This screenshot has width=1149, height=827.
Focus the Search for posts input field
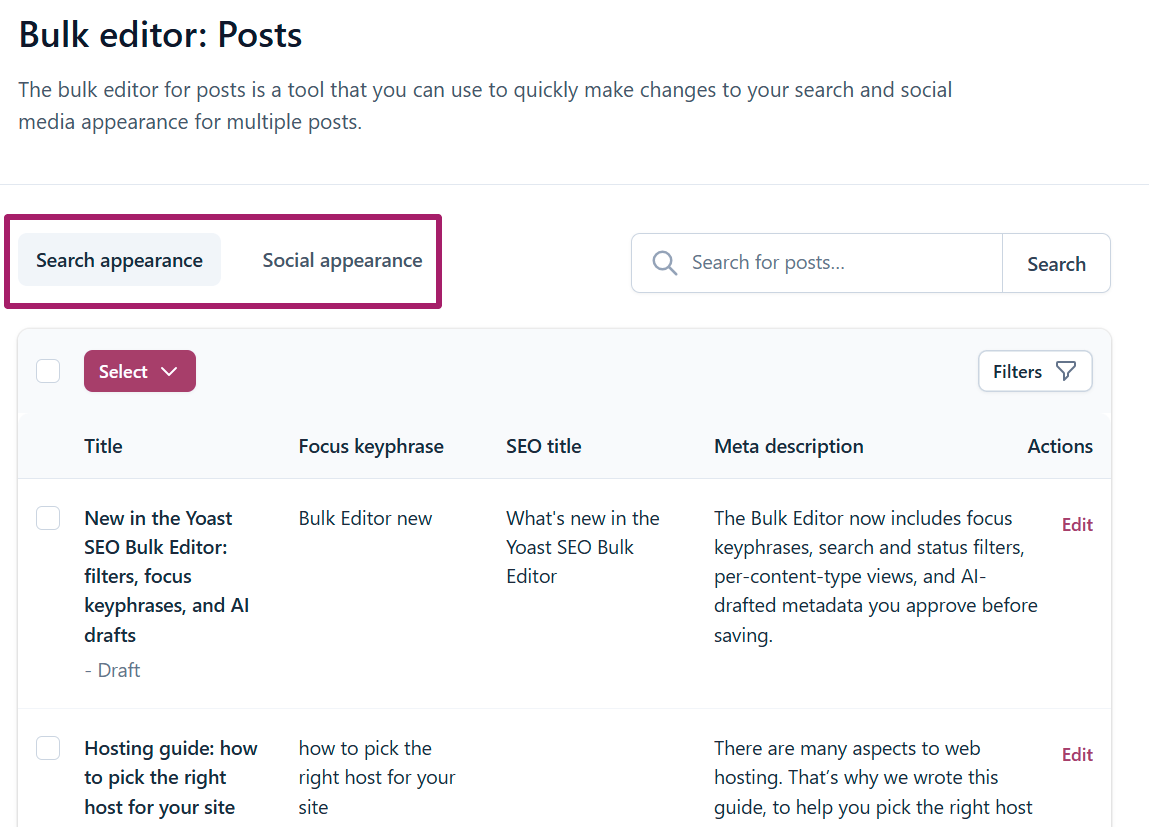(817, 263)
